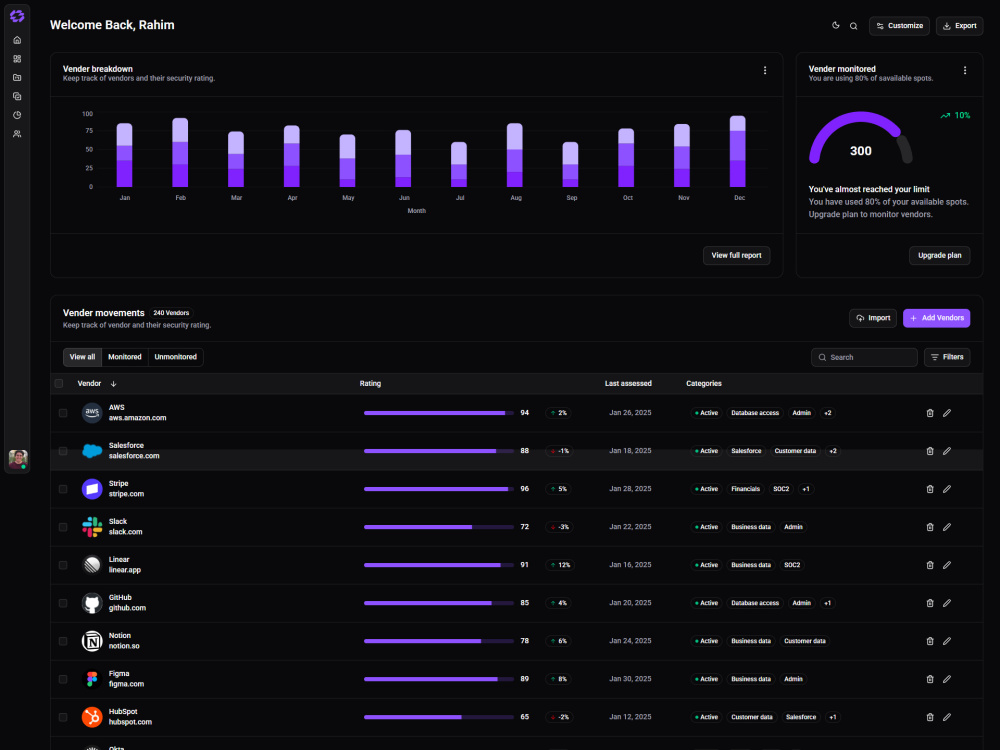This screenshot has width=1000, height=750.
Task: Click the Import button
Action: coord(873,318)
